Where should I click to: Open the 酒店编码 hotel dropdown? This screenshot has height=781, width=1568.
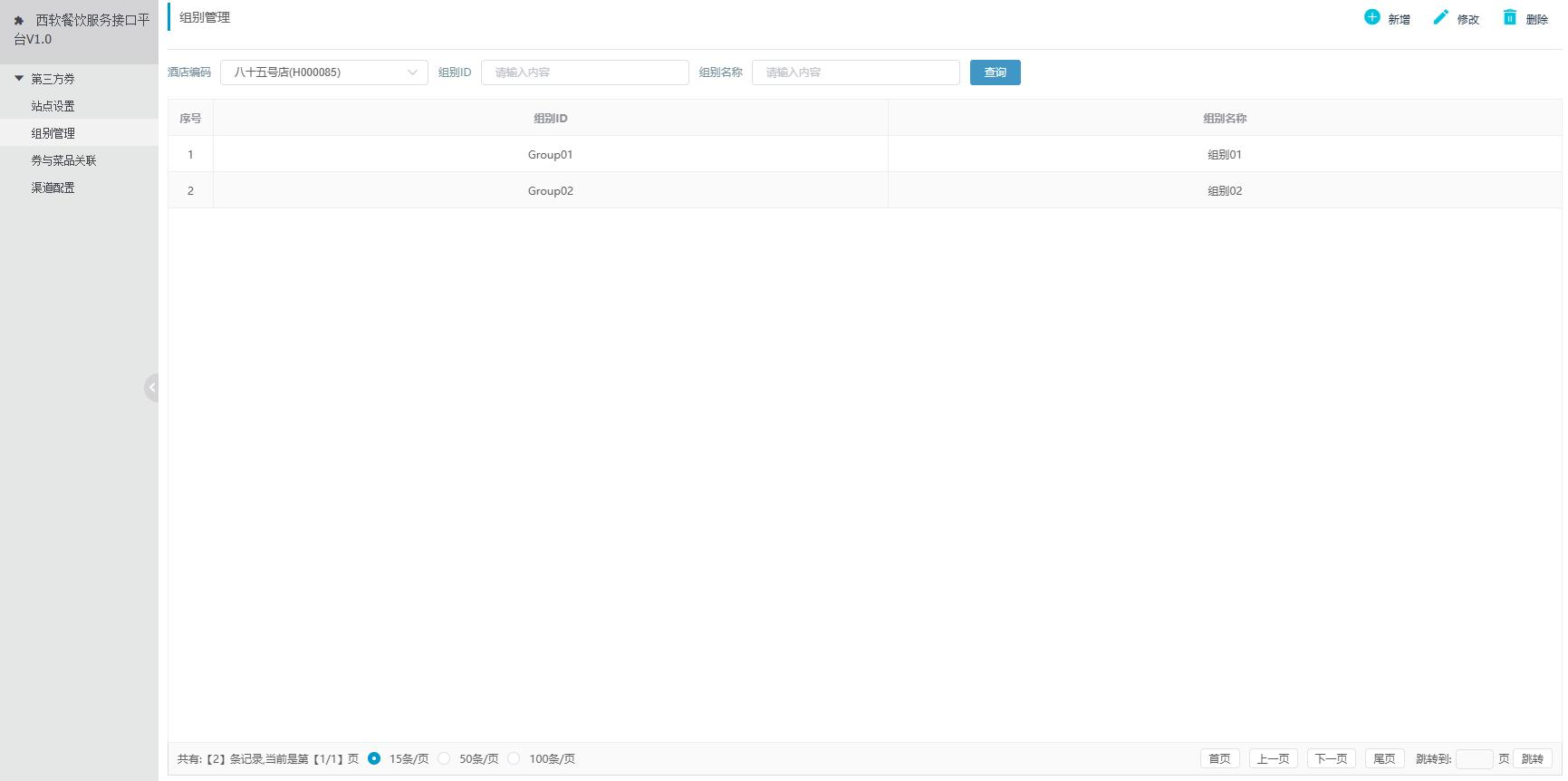(x=324, y=72)
